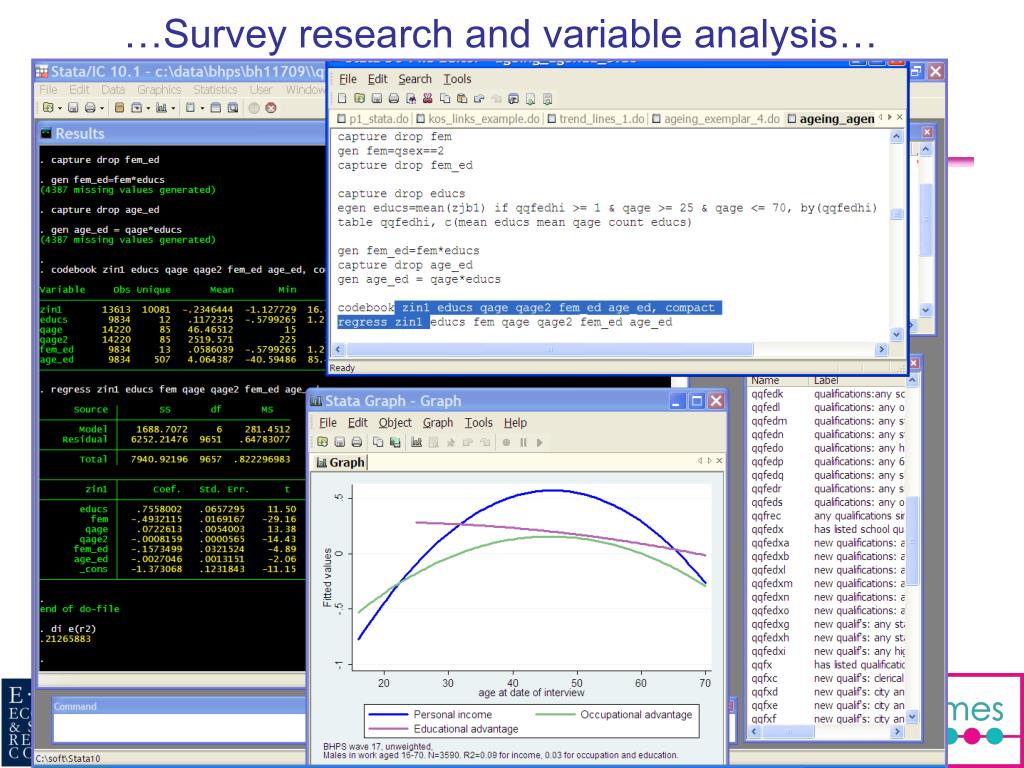
Task: Click the Print icon in Stata Graph toolbar
Action: (x=357, y=442)
